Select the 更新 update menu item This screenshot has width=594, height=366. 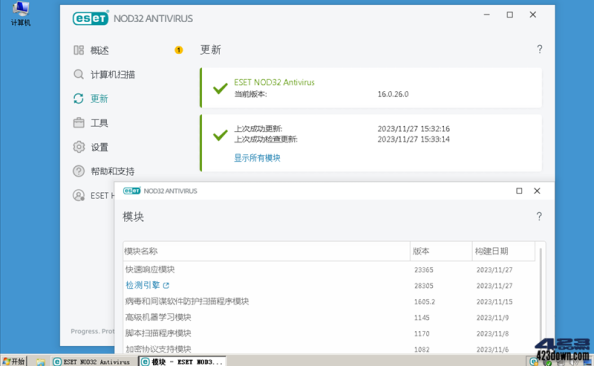point(99,99)
